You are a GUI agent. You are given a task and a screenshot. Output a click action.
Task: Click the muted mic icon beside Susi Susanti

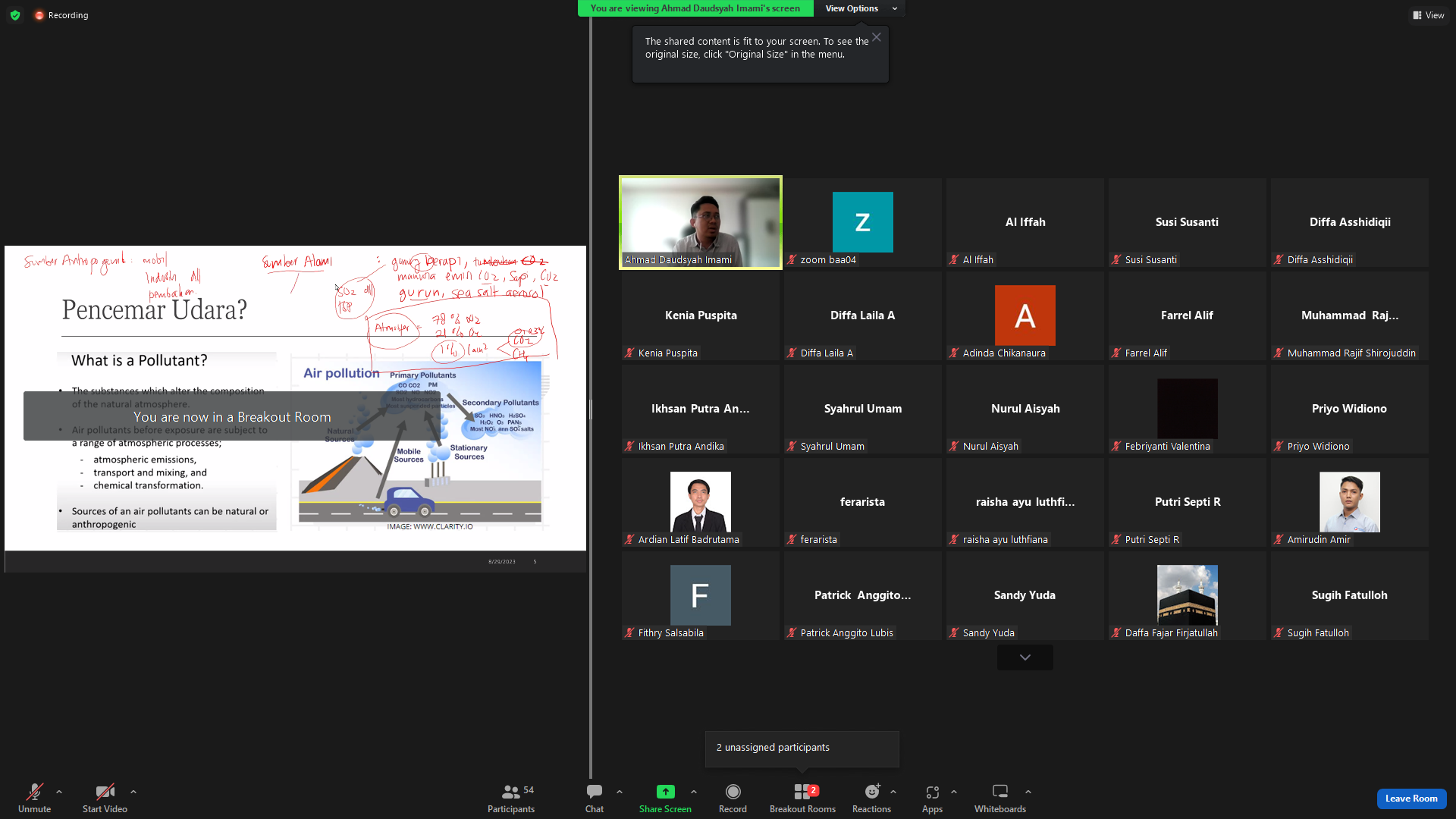click(x=1116, y=259)
